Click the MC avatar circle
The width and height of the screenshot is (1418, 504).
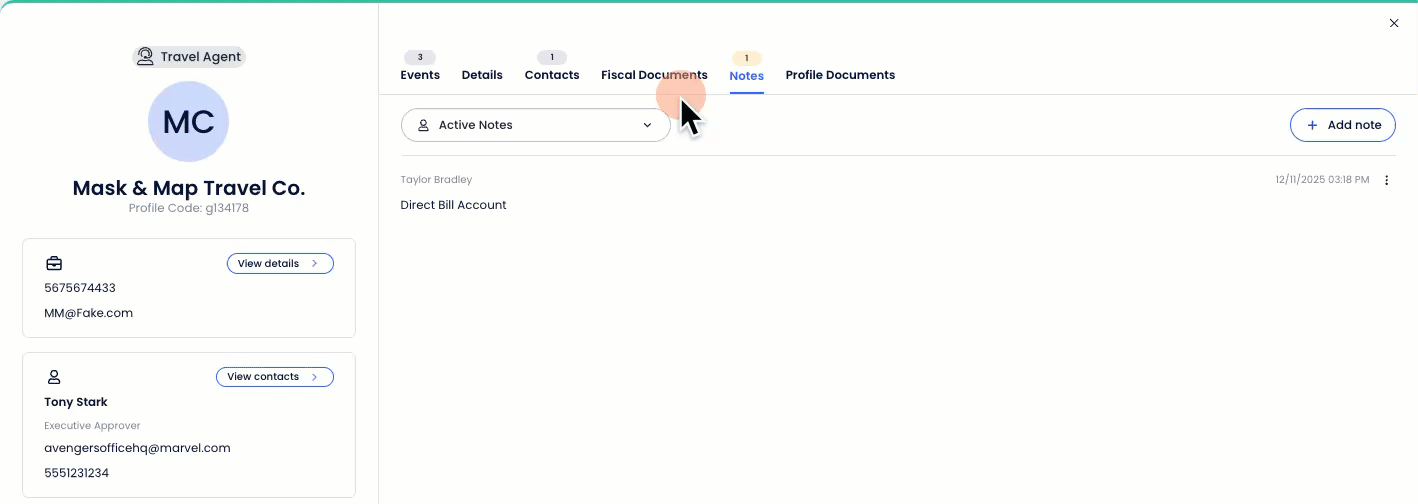click(x=188, y=122)
